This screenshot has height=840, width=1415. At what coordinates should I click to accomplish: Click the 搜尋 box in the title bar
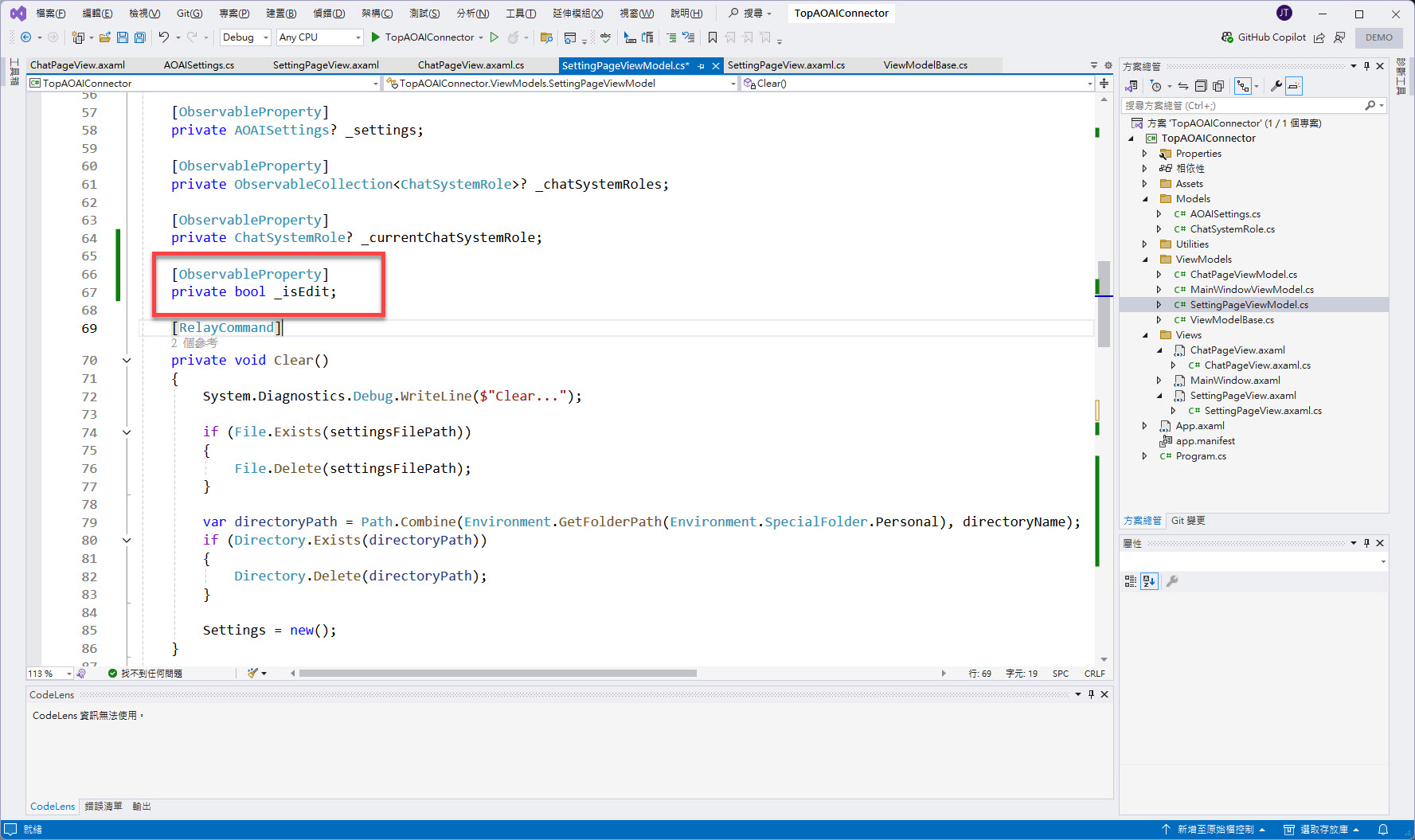coord(750,14)
